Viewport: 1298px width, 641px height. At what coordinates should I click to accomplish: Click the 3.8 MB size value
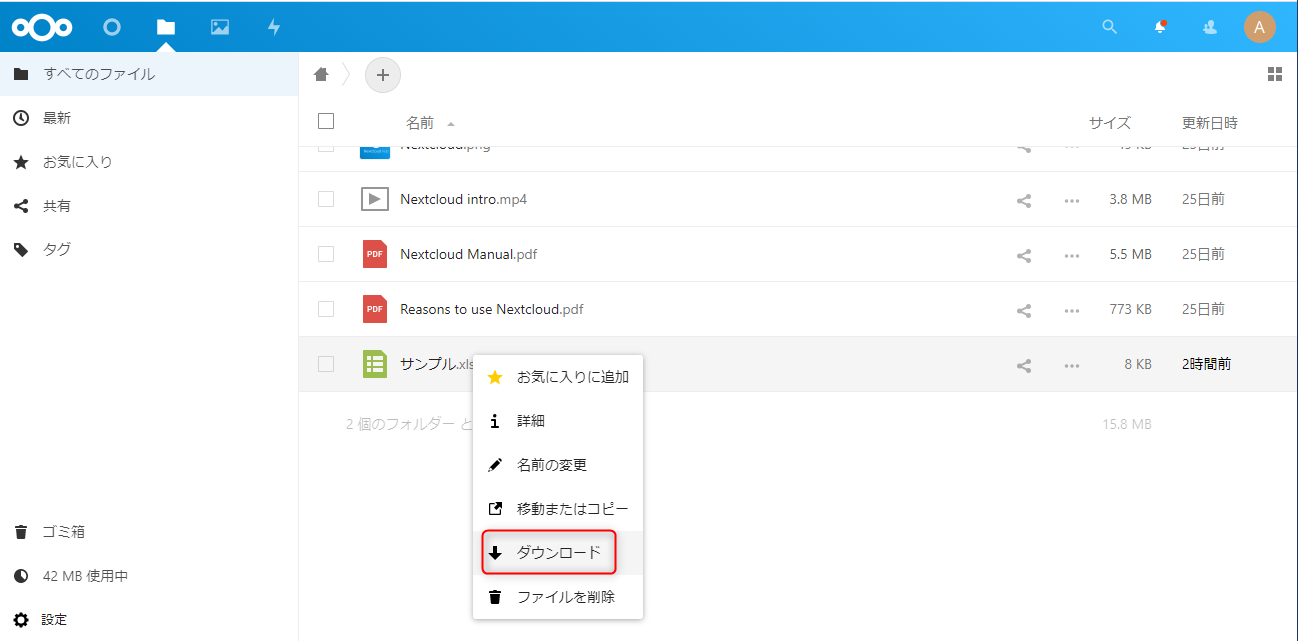coord(1130,199)
